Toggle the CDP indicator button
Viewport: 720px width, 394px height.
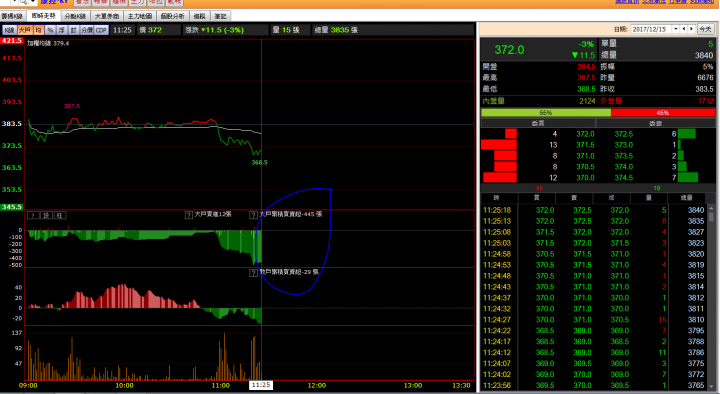pos(101,30)
